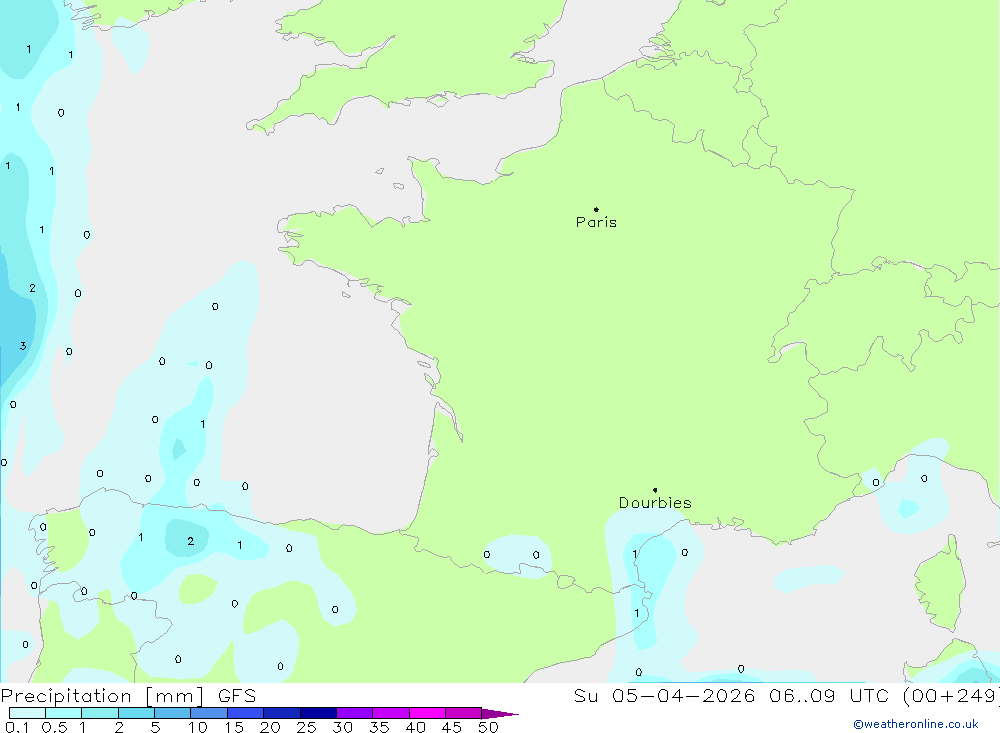The image size is (1000, 733).
Task: Pick the 45–50 mm legend swatch
Action: point(464,713)
